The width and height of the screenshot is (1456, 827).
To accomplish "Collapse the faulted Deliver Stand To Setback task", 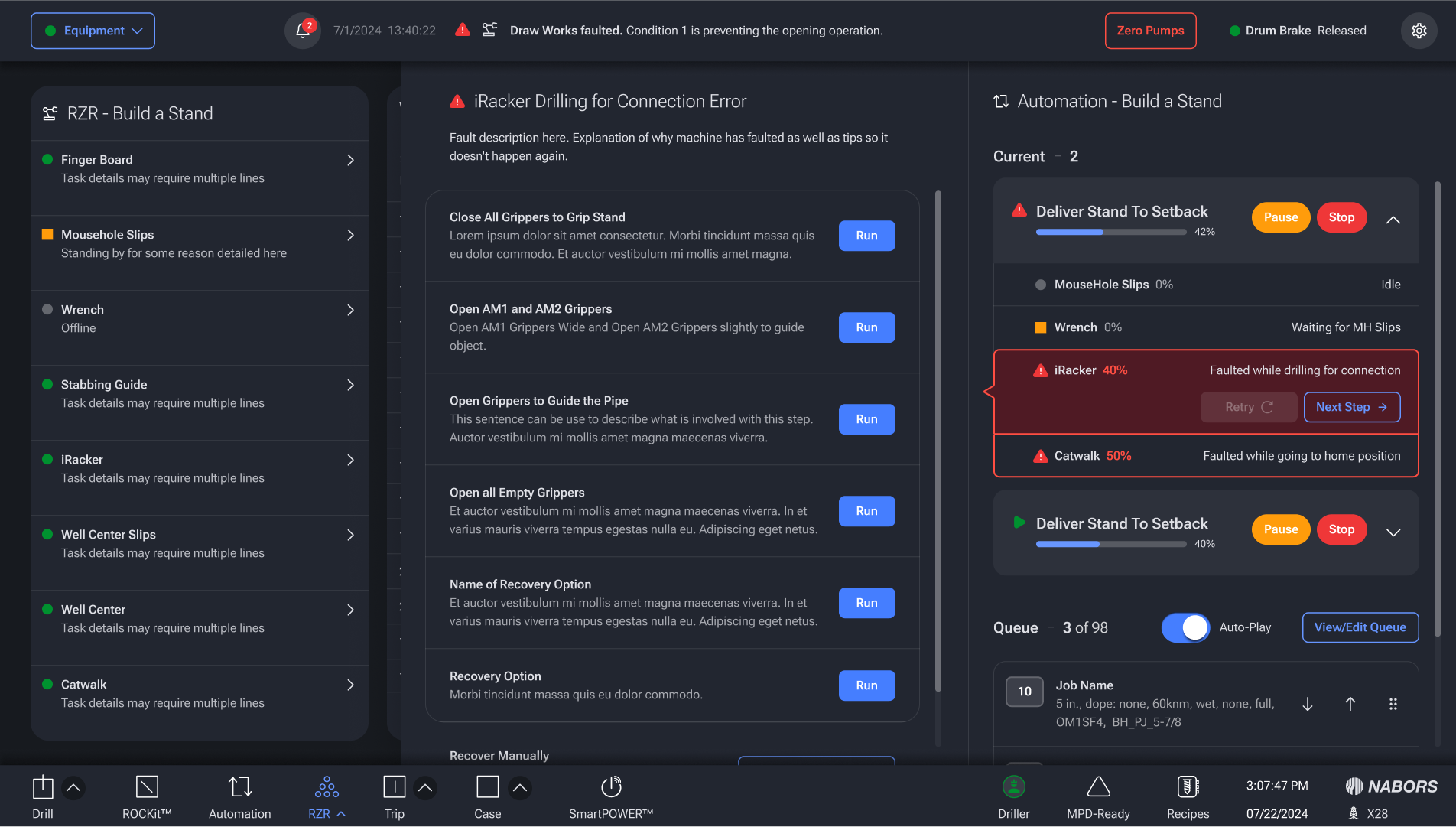I will 1393,220.
